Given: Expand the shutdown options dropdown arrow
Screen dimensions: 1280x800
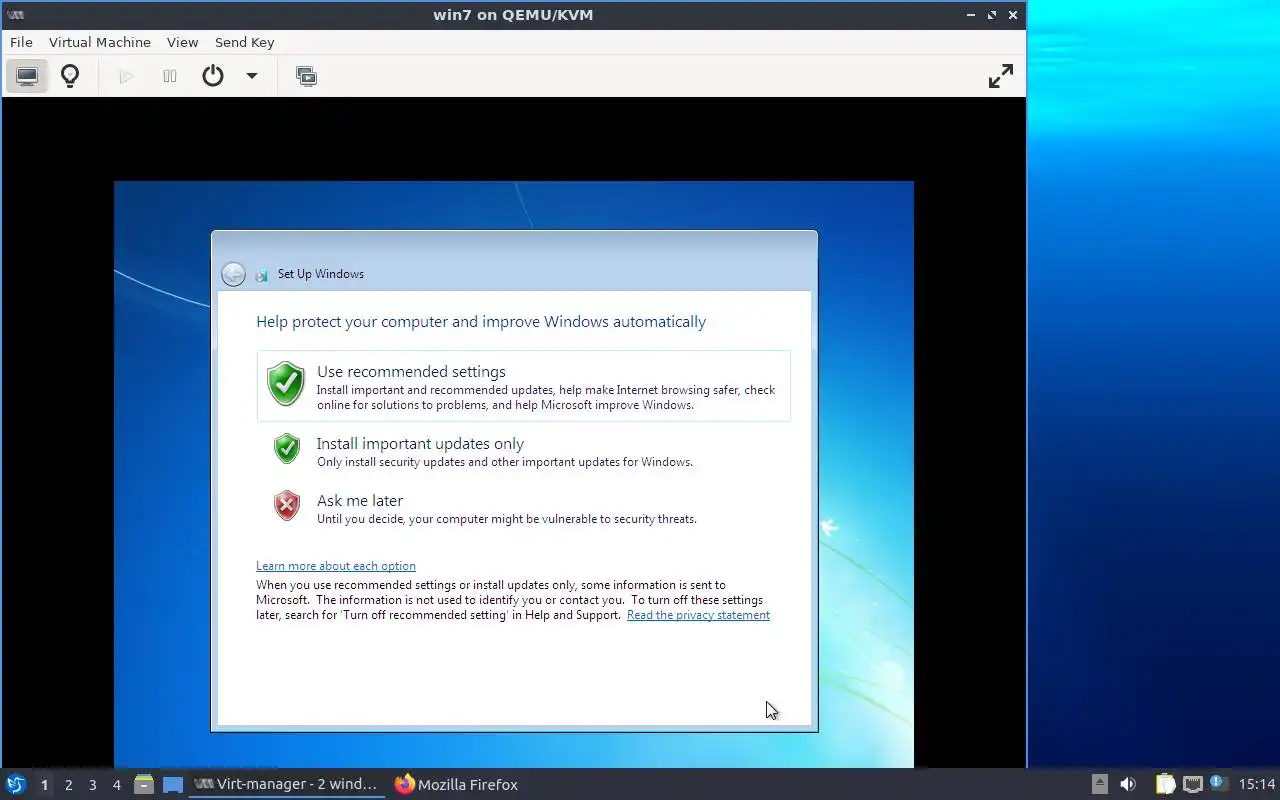Looking at the screenshot, I should coord(252,76).
